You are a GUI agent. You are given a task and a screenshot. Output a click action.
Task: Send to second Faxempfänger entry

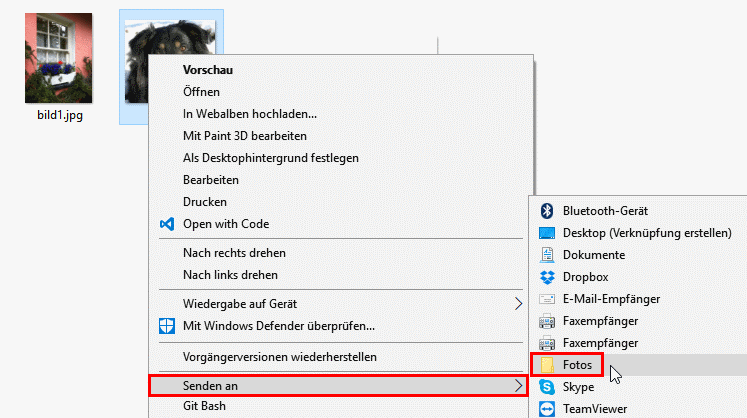tap(600, 343)
